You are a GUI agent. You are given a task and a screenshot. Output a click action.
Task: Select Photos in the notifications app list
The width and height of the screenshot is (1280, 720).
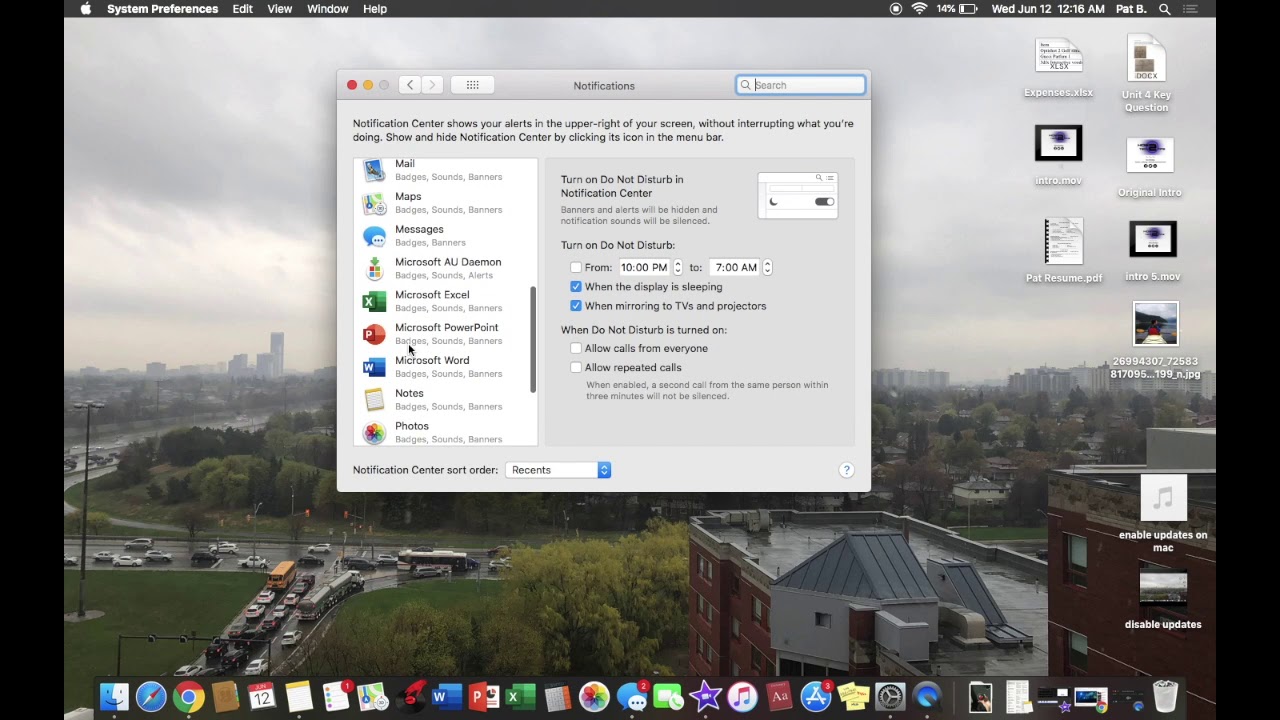[x=445, y=432]
